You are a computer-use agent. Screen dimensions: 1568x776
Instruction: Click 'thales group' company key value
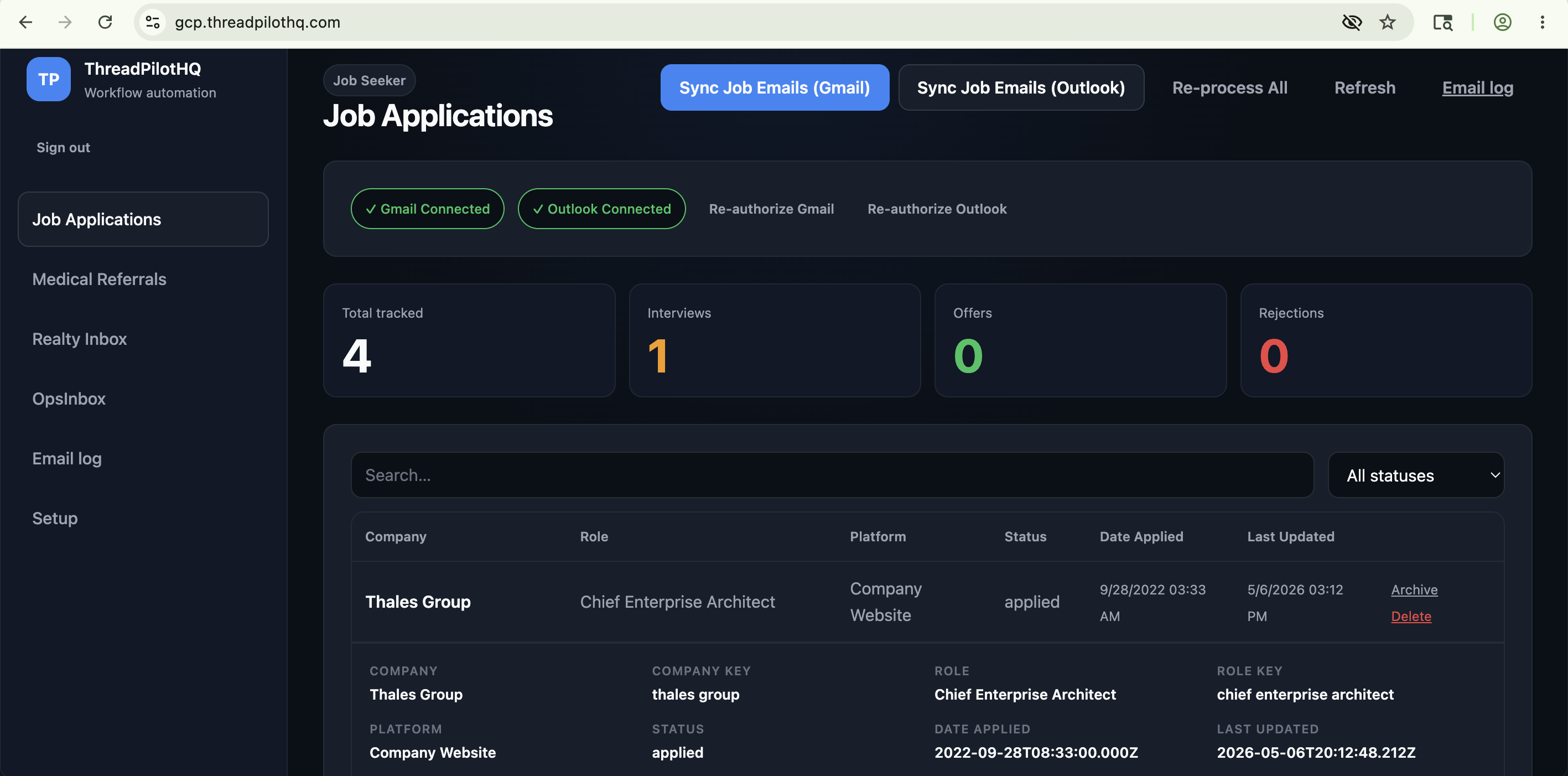tap(695, 695)
